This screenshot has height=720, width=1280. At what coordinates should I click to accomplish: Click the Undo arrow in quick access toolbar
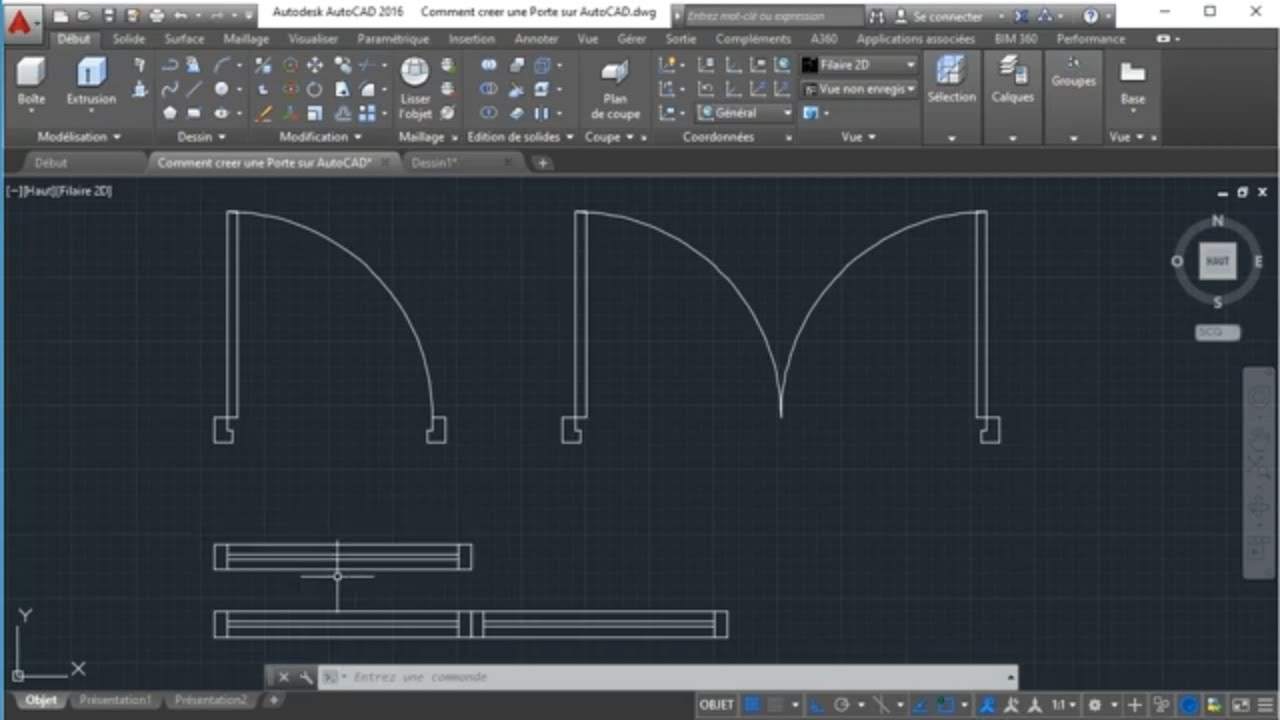tap(180, 16)
